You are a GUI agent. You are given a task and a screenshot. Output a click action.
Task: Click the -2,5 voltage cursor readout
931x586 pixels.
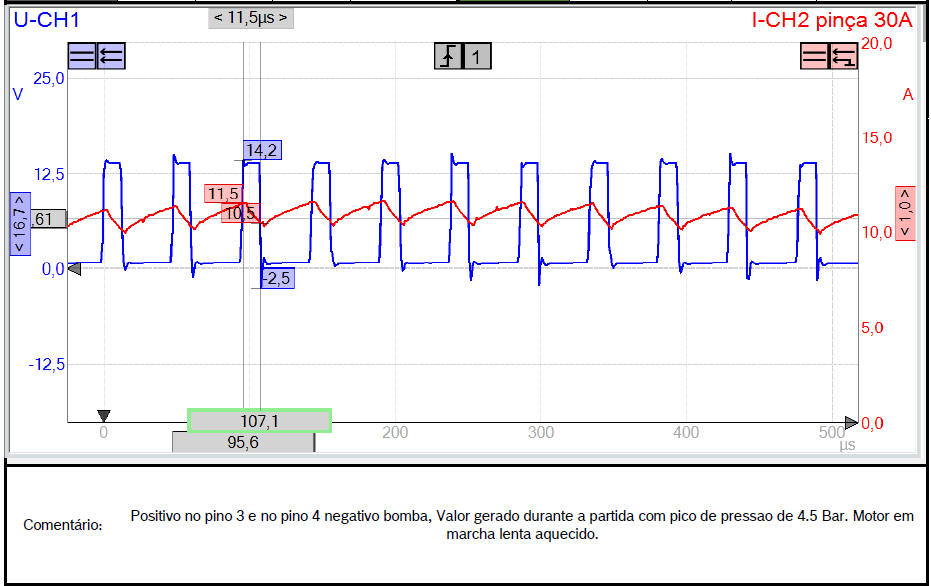(276, 279)
